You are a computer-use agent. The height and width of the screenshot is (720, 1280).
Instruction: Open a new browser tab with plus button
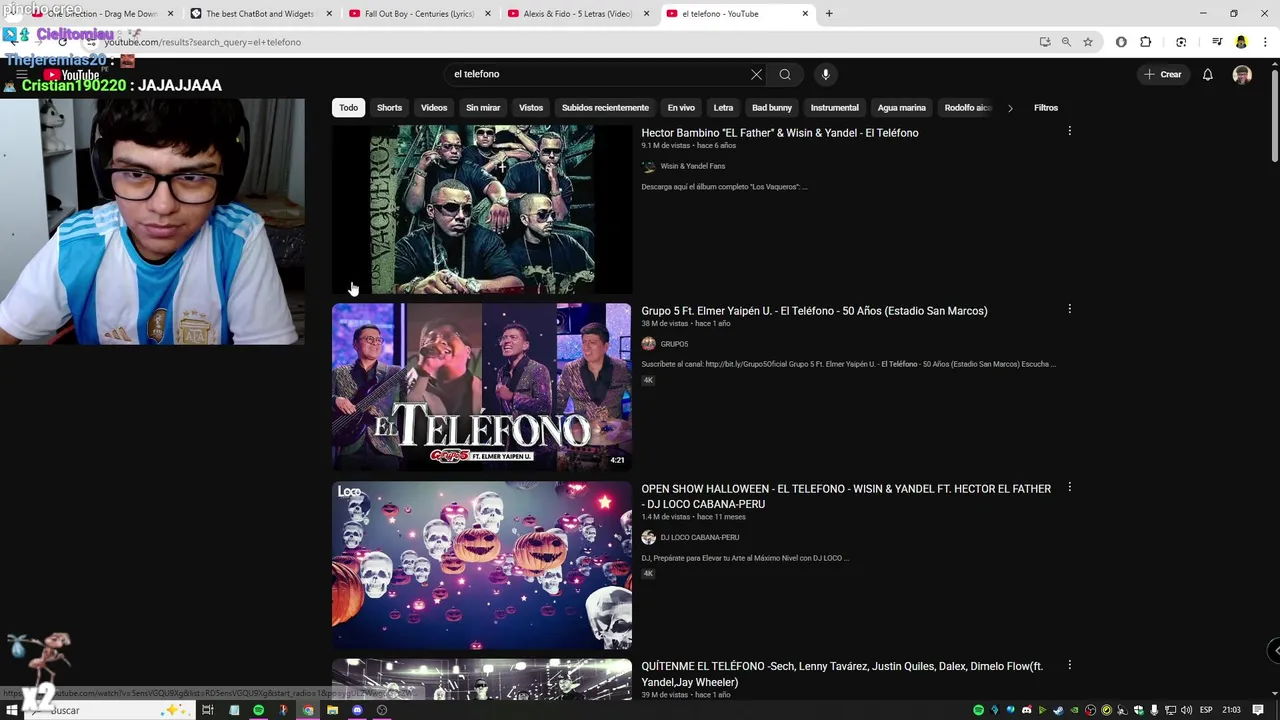click(x=829, y=14)
